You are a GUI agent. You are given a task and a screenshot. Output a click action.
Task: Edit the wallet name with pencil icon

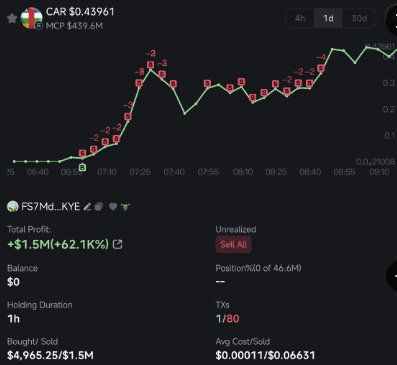(87, 207)
